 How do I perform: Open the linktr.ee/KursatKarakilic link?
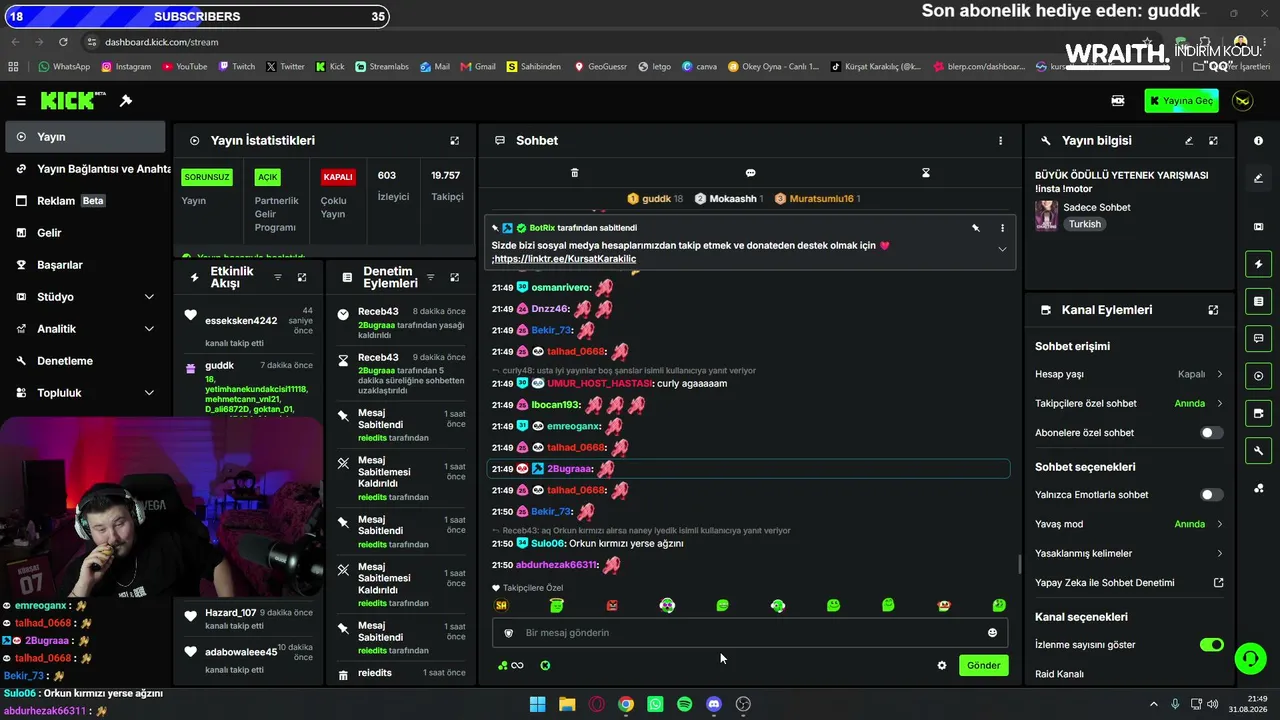565,259
